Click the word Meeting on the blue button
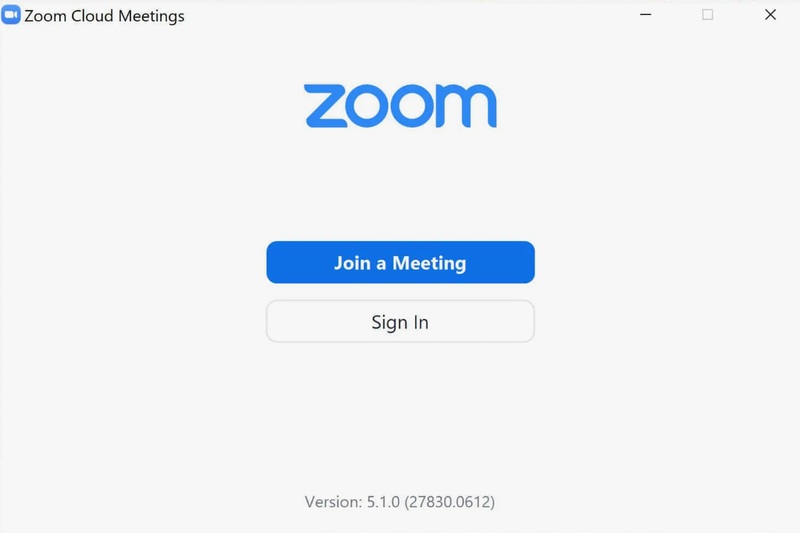 tap(429, 264)
